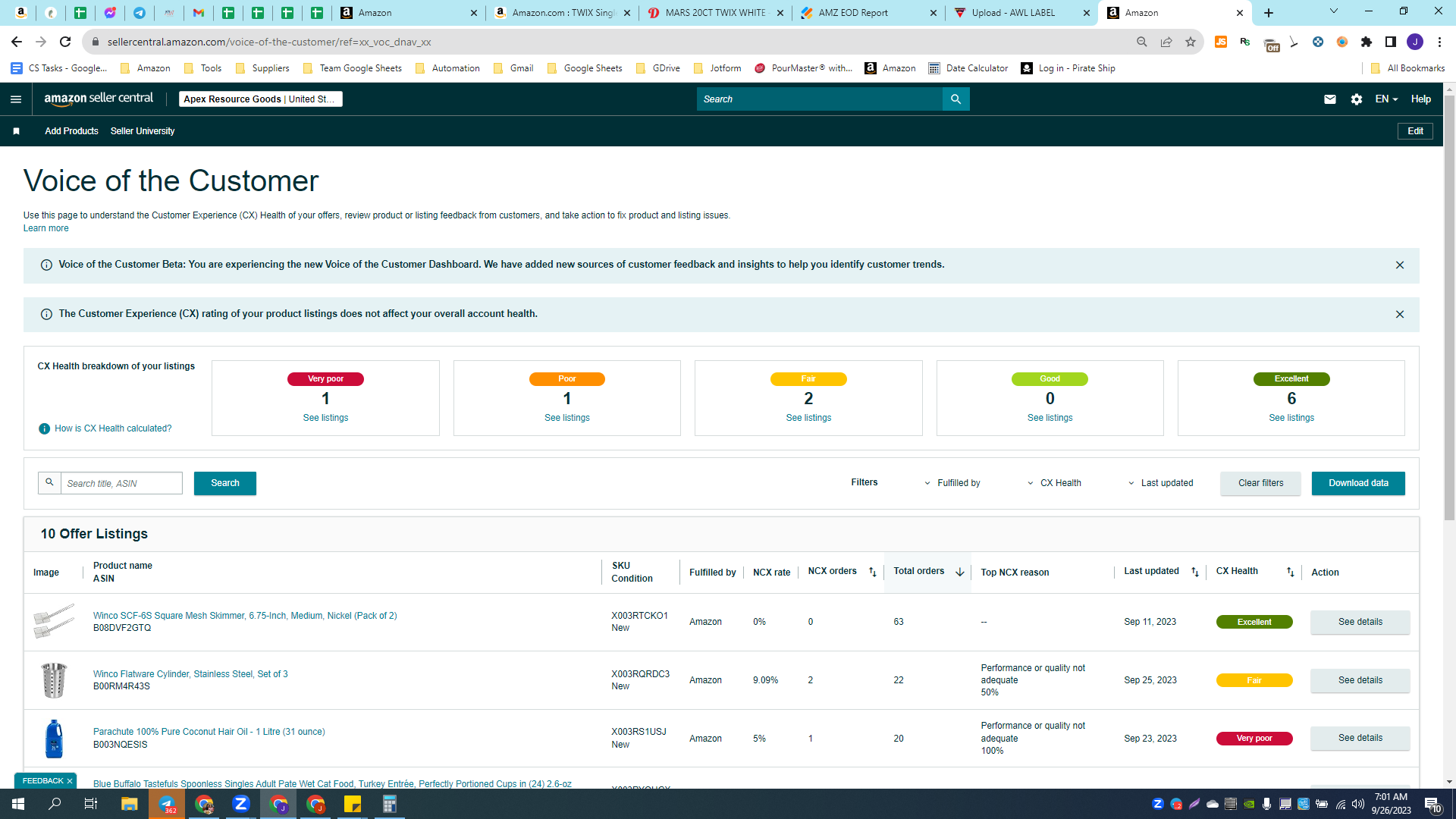Image resolution: width=1456 pixels, height=819 pixels.
Task: Expand the Last updated filter dropdown
Action: [1160, 484]
